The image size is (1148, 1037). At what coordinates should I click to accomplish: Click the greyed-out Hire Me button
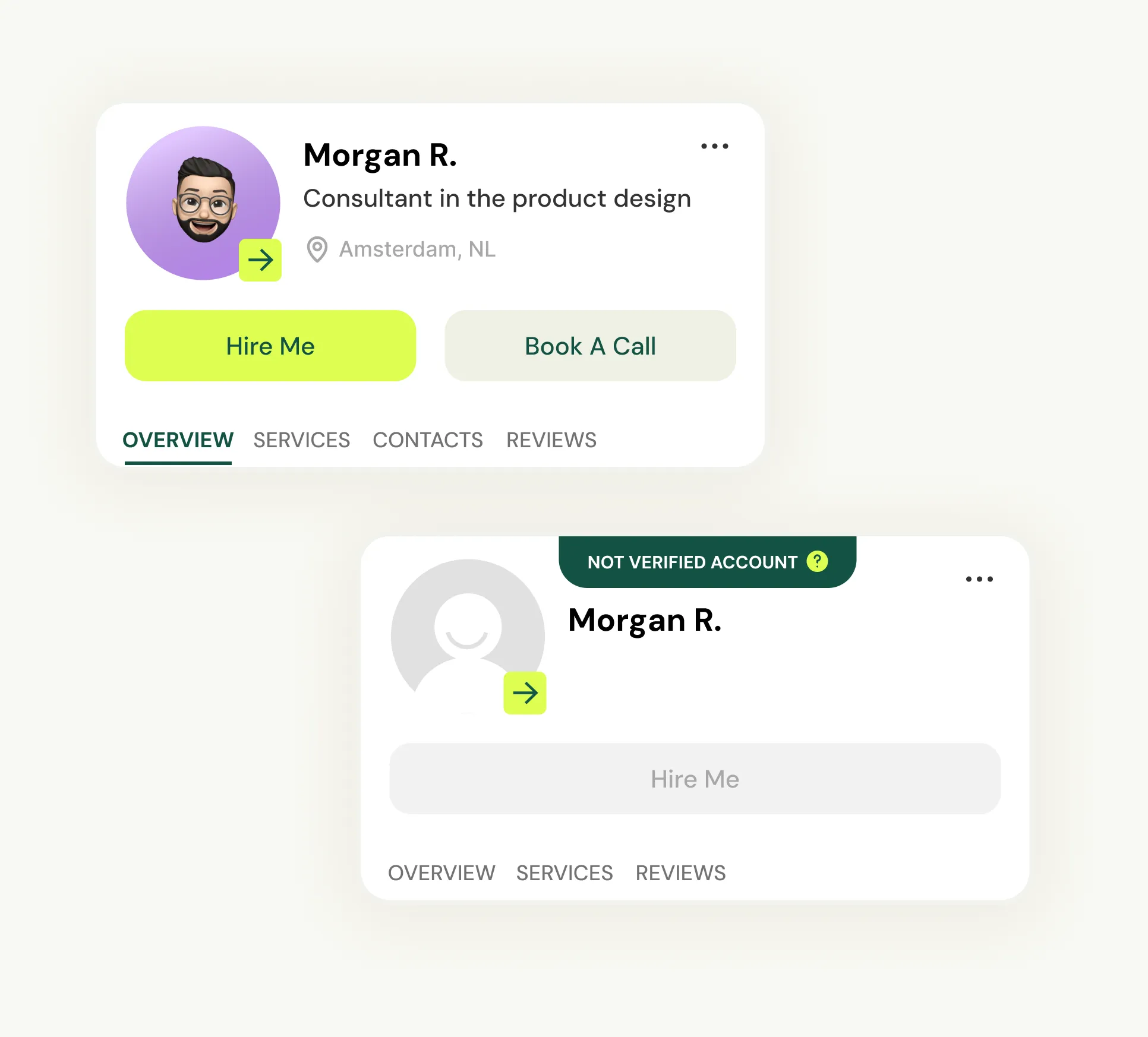[695, 779]
